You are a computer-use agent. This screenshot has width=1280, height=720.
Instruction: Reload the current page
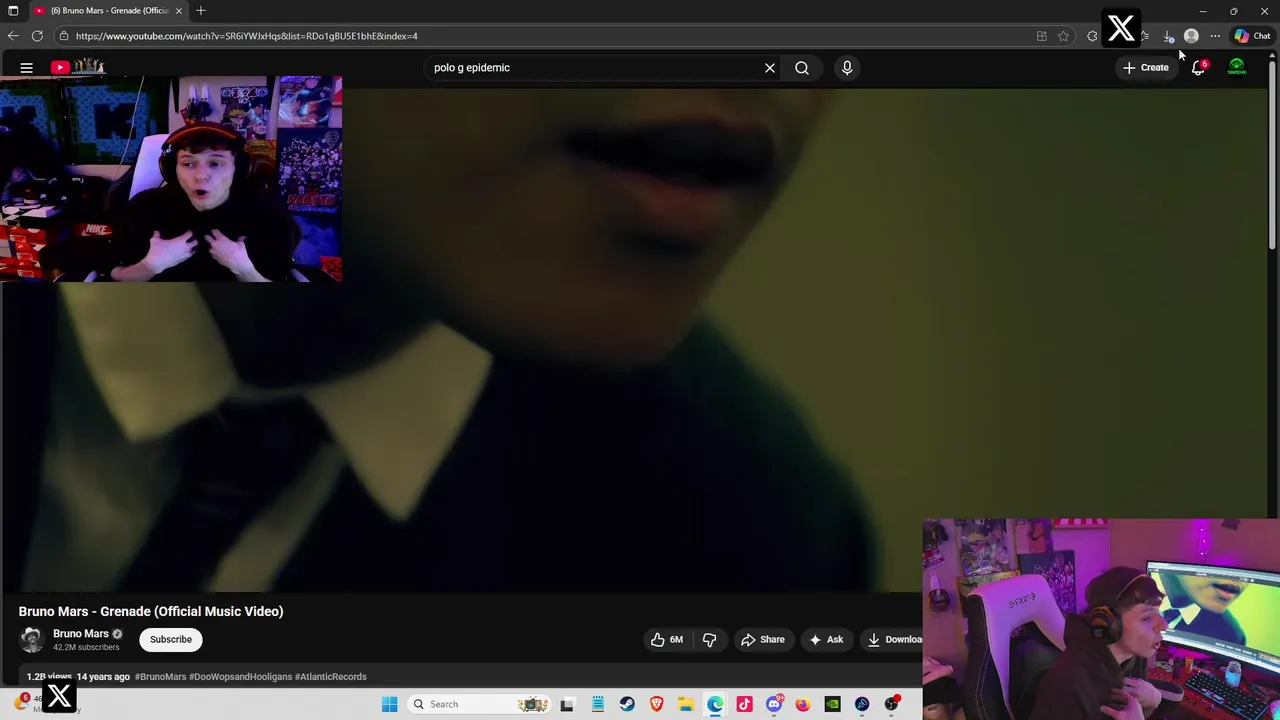pyautogui.click(x=37, y=36)
